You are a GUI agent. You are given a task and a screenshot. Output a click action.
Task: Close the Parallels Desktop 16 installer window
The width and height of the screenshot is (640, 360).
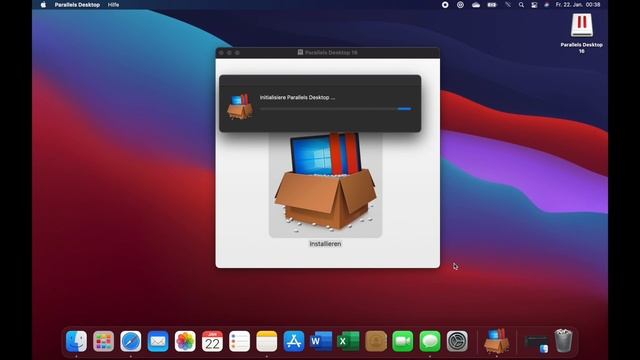[x=222, y=53]
